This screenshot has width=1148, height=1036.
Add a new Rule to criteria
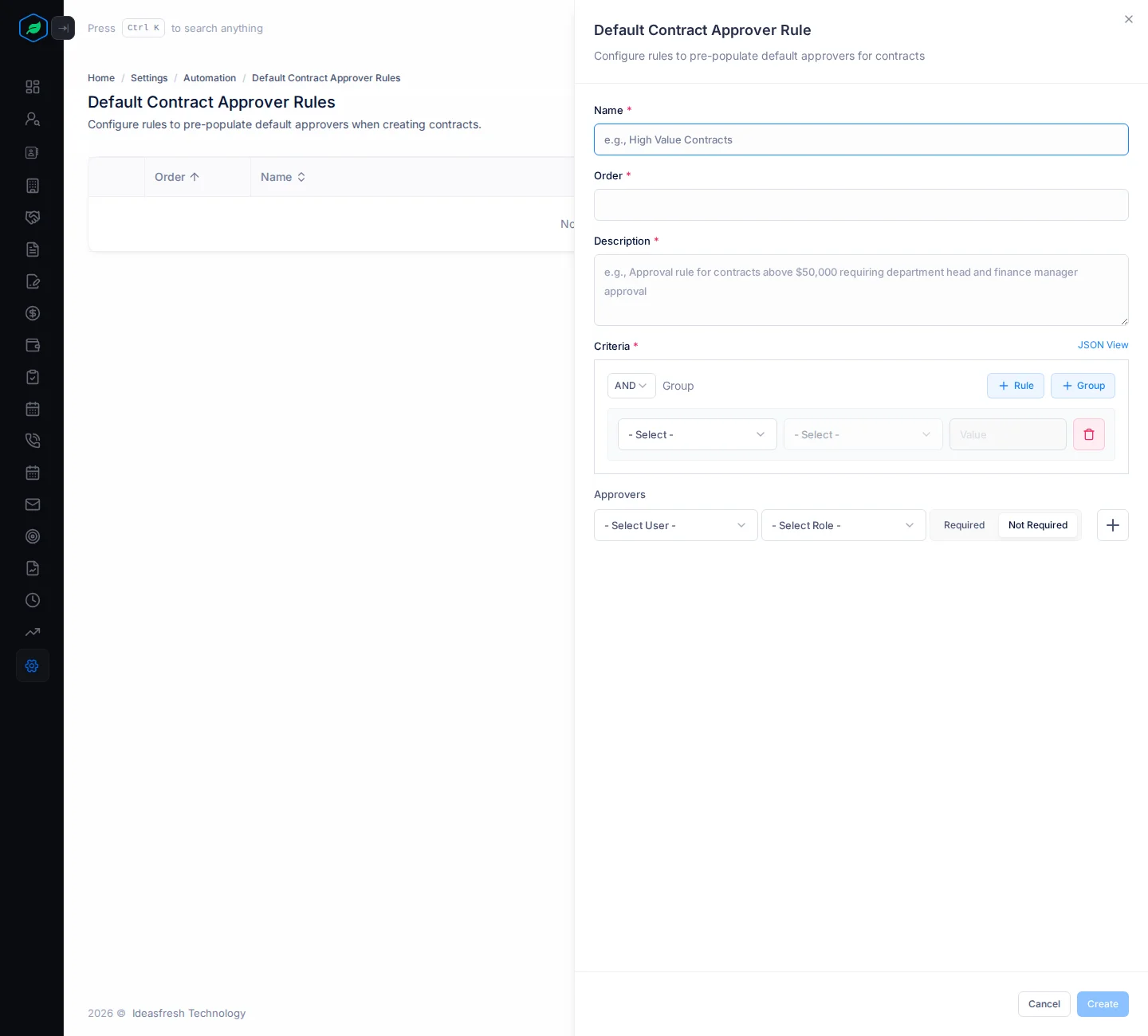(1016, 386)
